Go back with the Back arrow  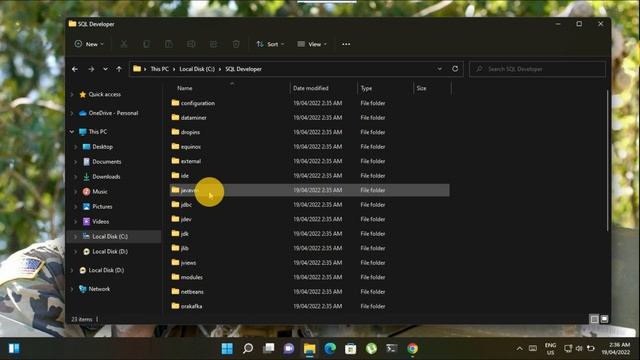click(x=75, y=69)
